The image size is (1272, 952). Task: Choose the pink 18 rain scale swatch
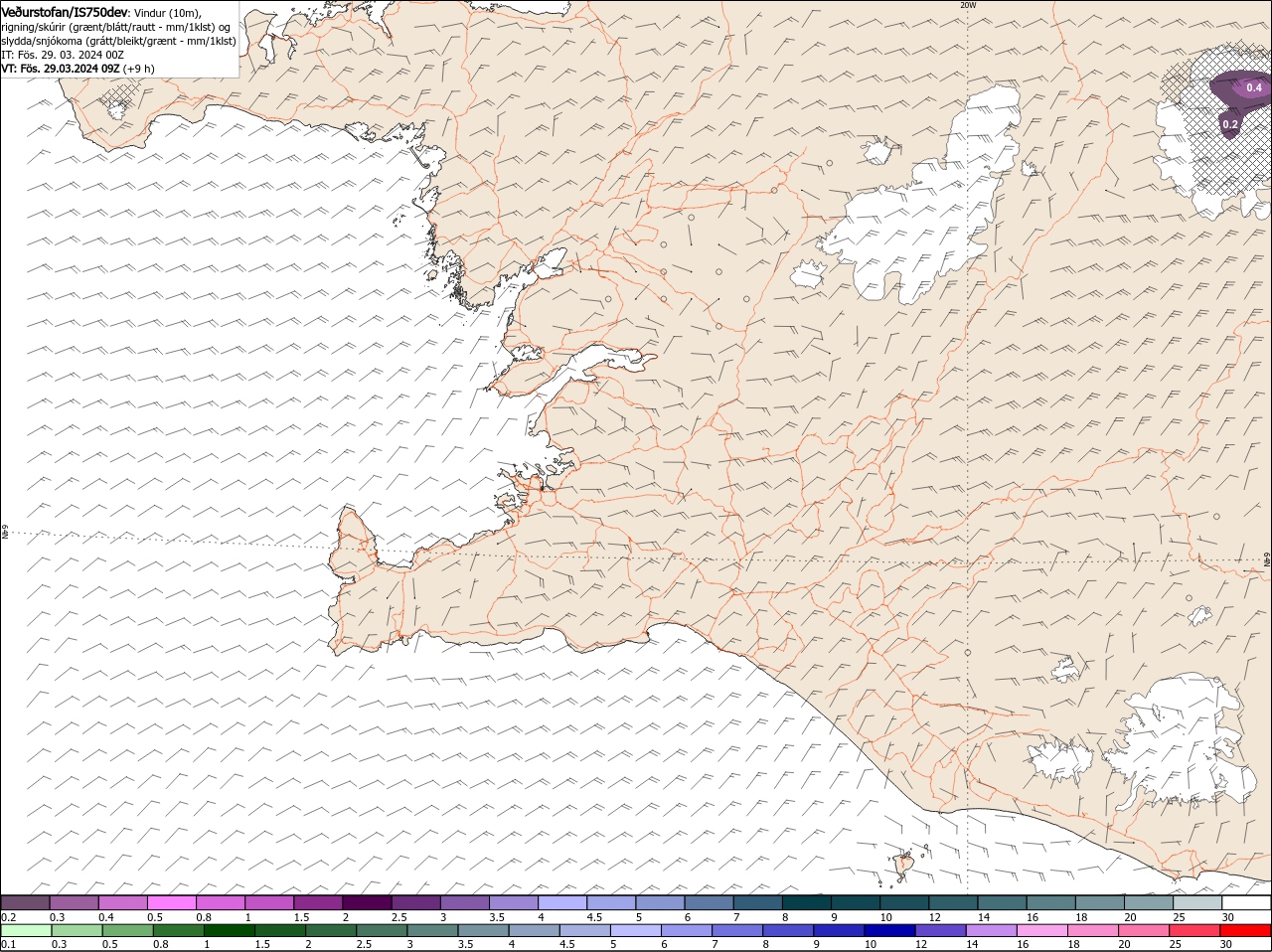click(x=1095, y=931)
